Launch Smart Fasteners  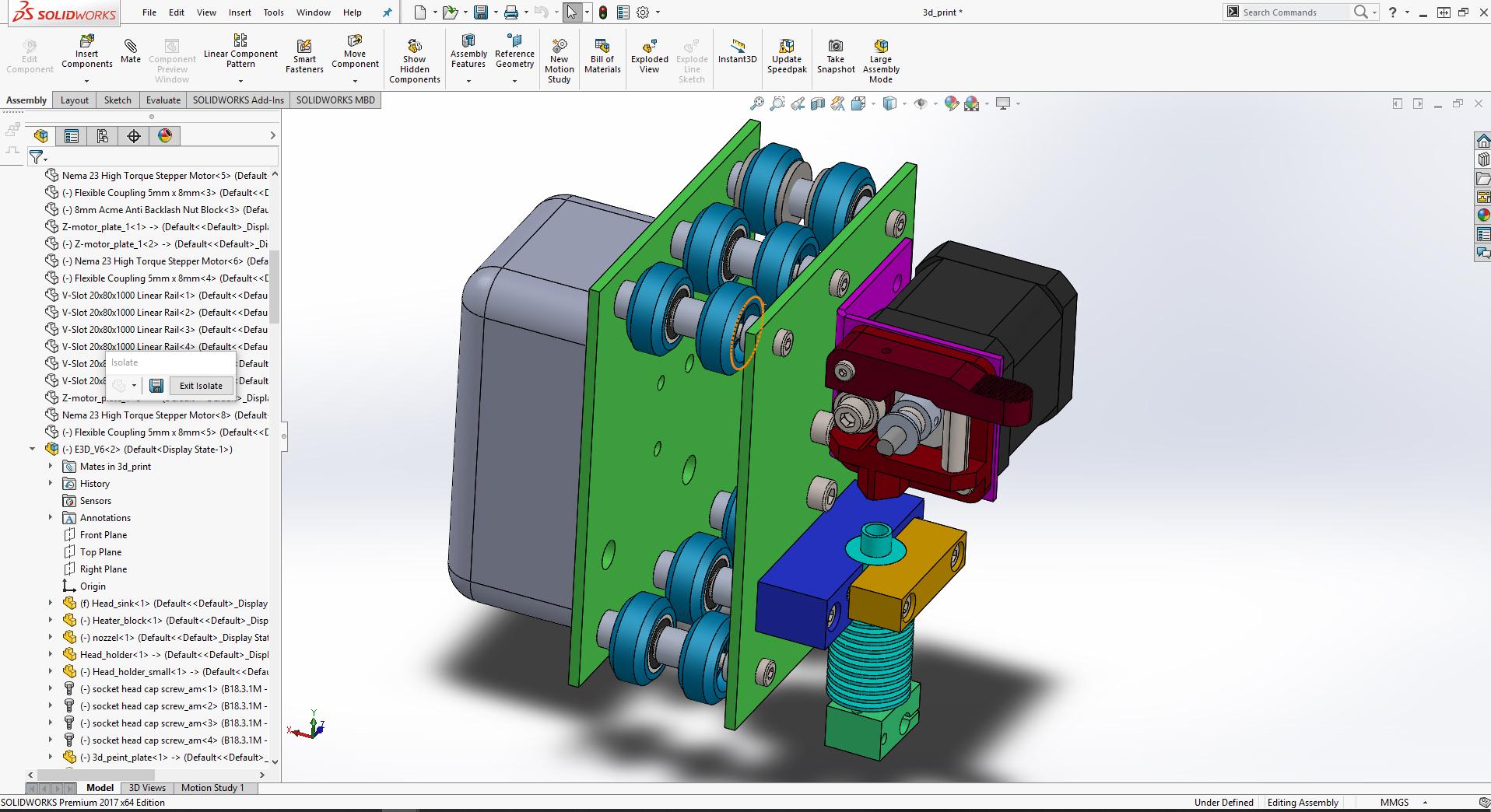click(x=304, y=56)
